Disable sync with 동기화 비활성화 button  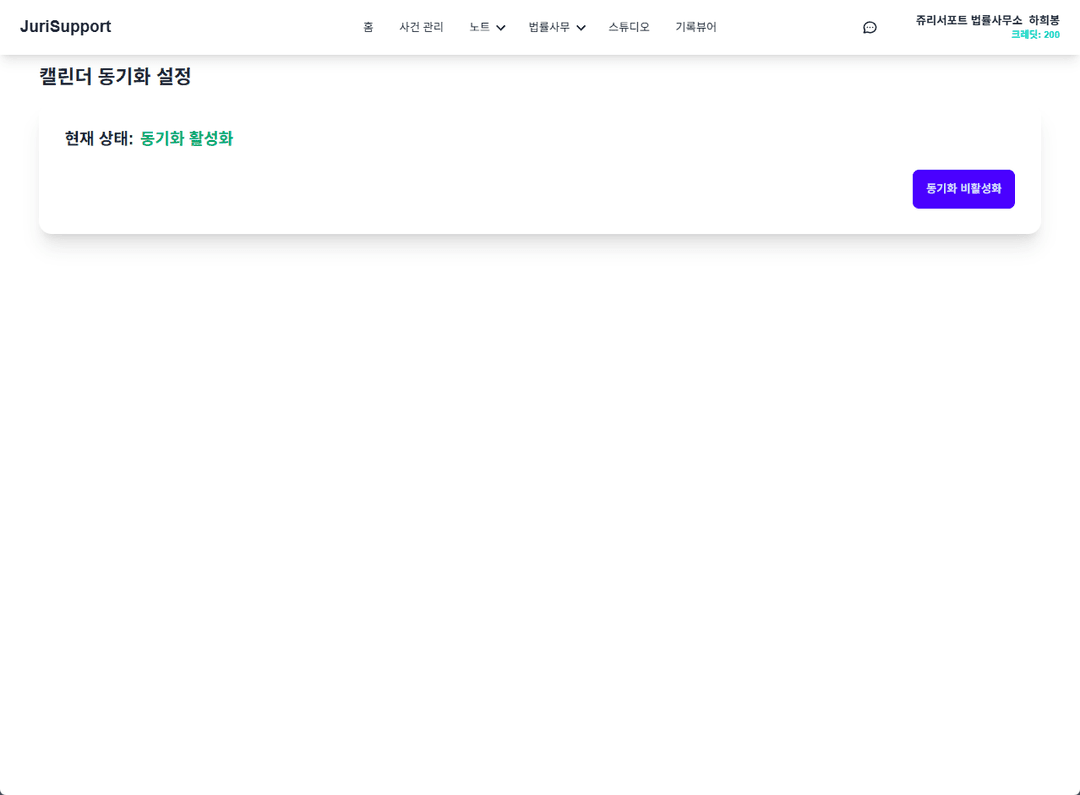963,189
